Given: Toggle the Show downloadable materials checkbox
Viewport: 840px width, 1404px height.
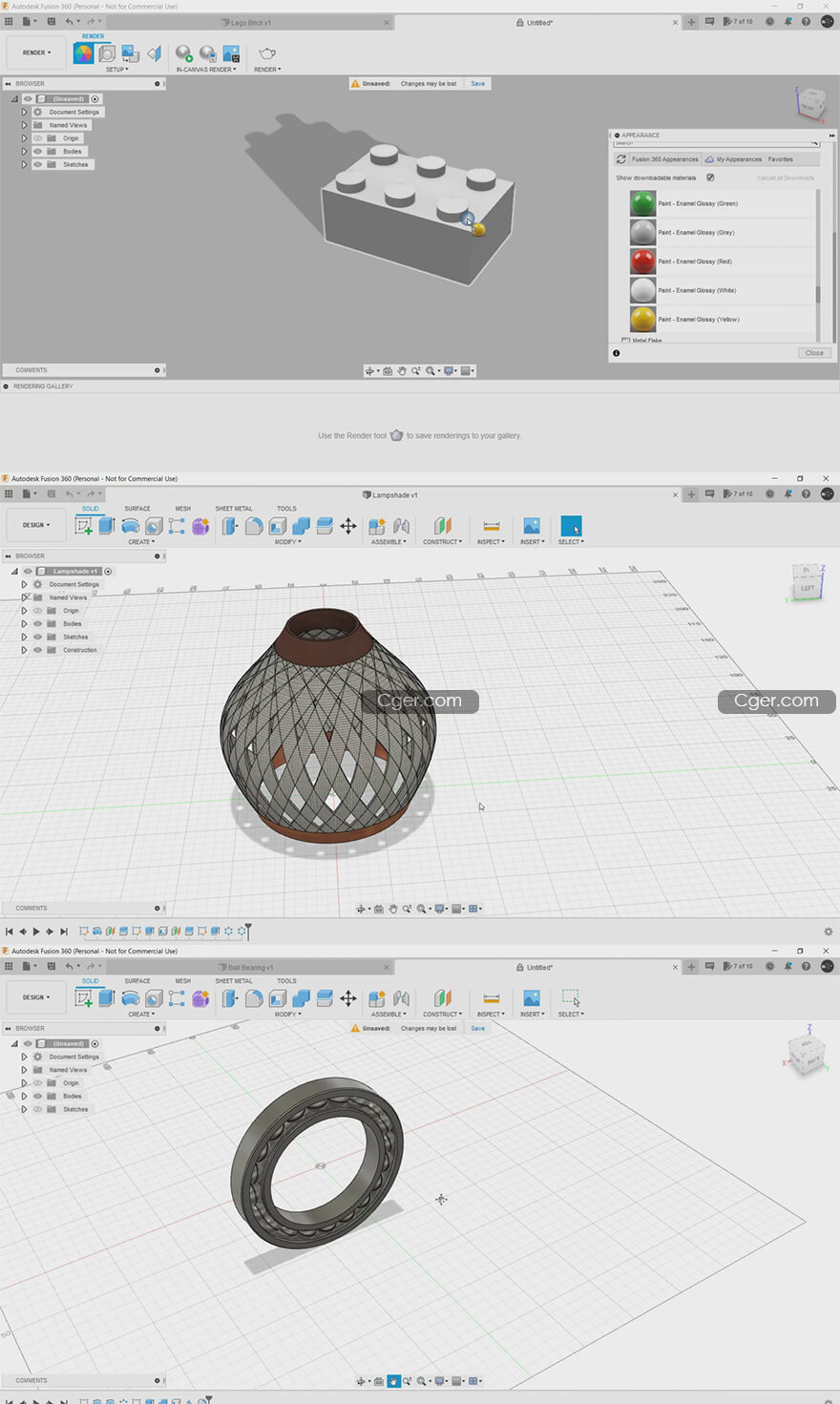Looking at the screenshot, I should click(x=710, y=178).
